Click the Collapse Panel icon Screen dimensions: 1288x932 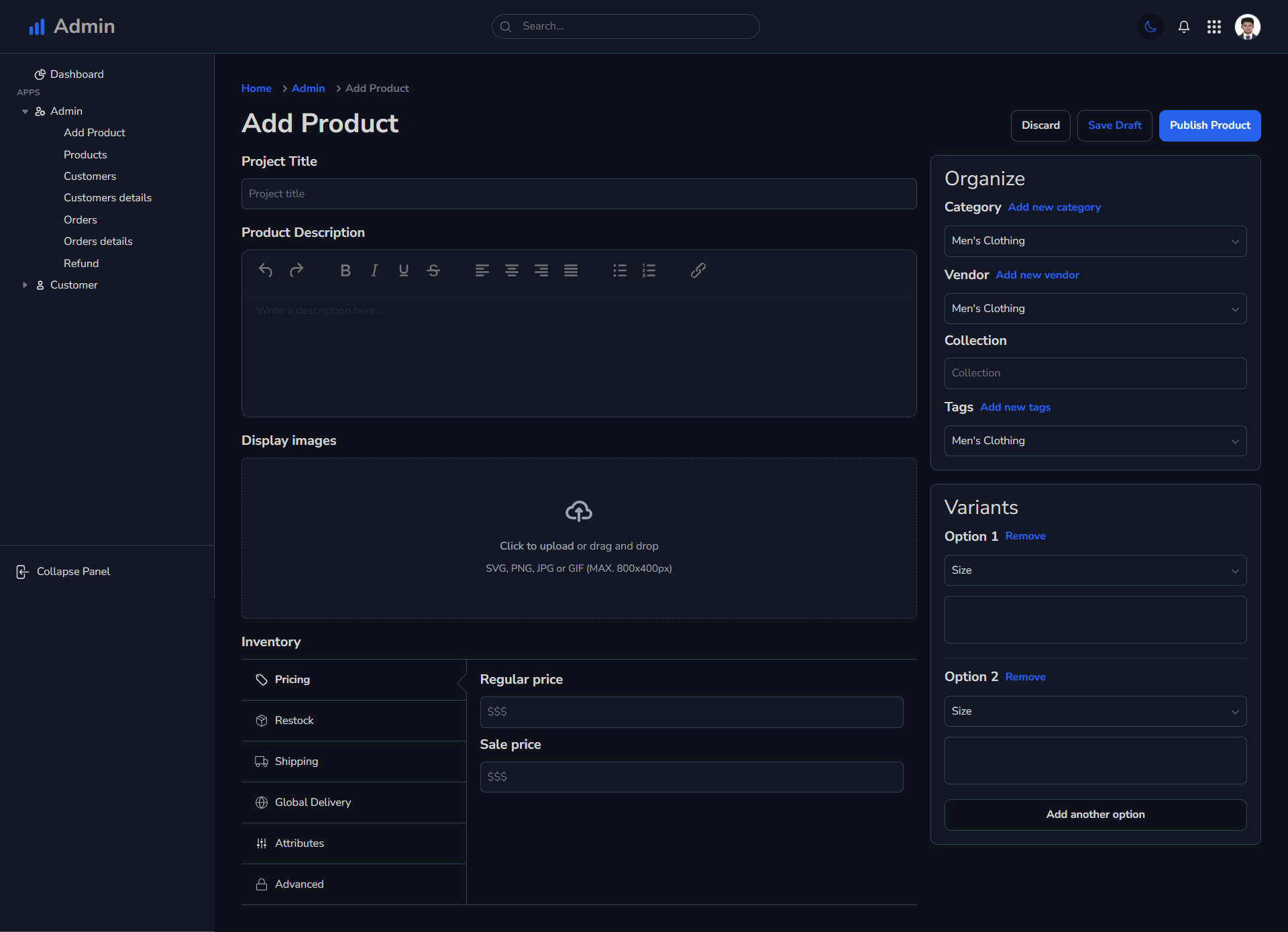click(x=22, y=572)
